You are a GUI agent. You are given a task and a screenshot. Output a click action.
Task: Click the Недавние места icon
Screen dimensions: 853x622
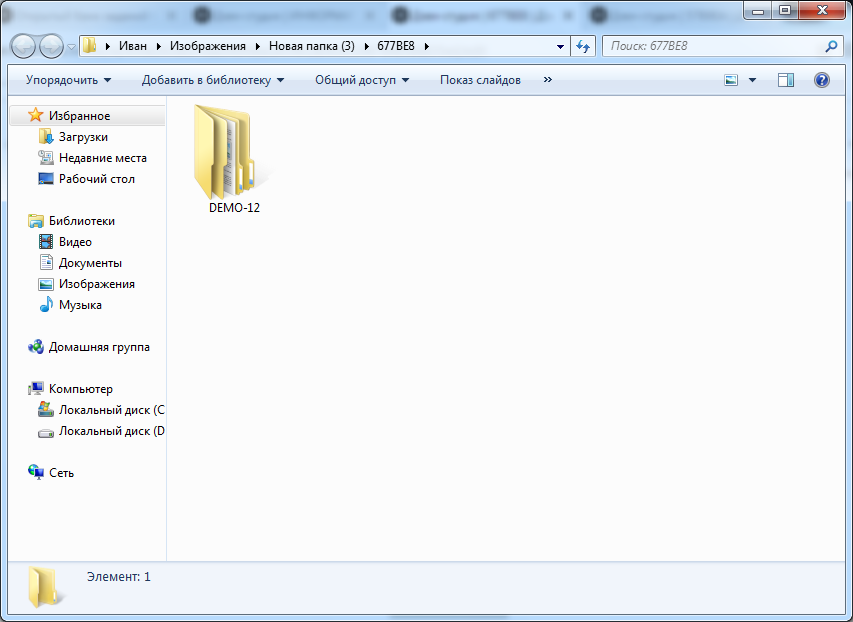tap(46, 158)
